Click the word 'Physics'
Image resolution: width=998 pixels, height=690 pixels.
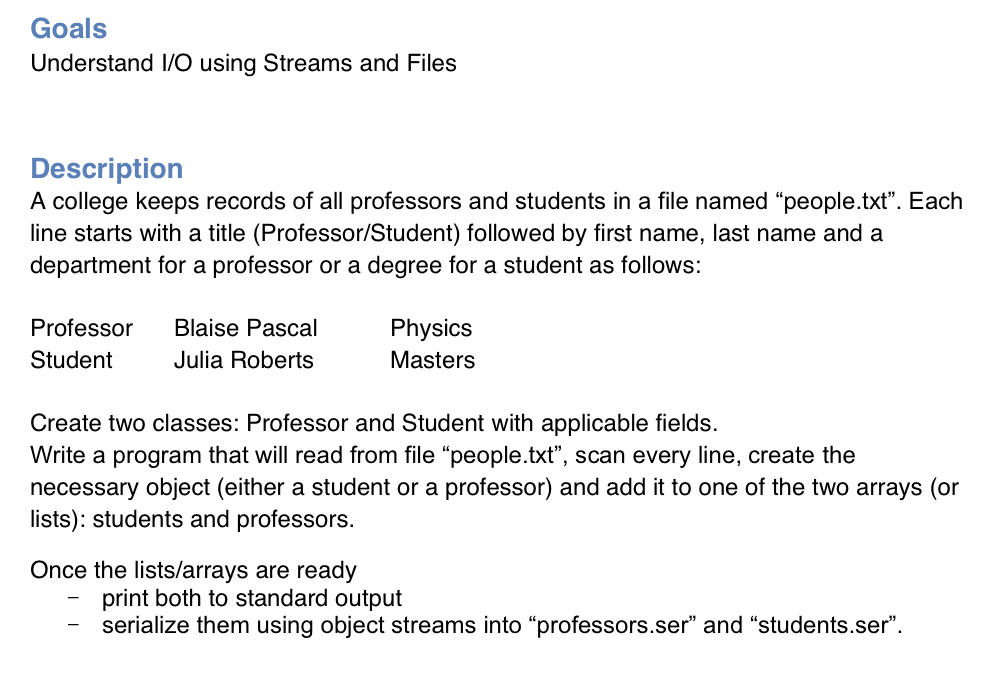431,328
